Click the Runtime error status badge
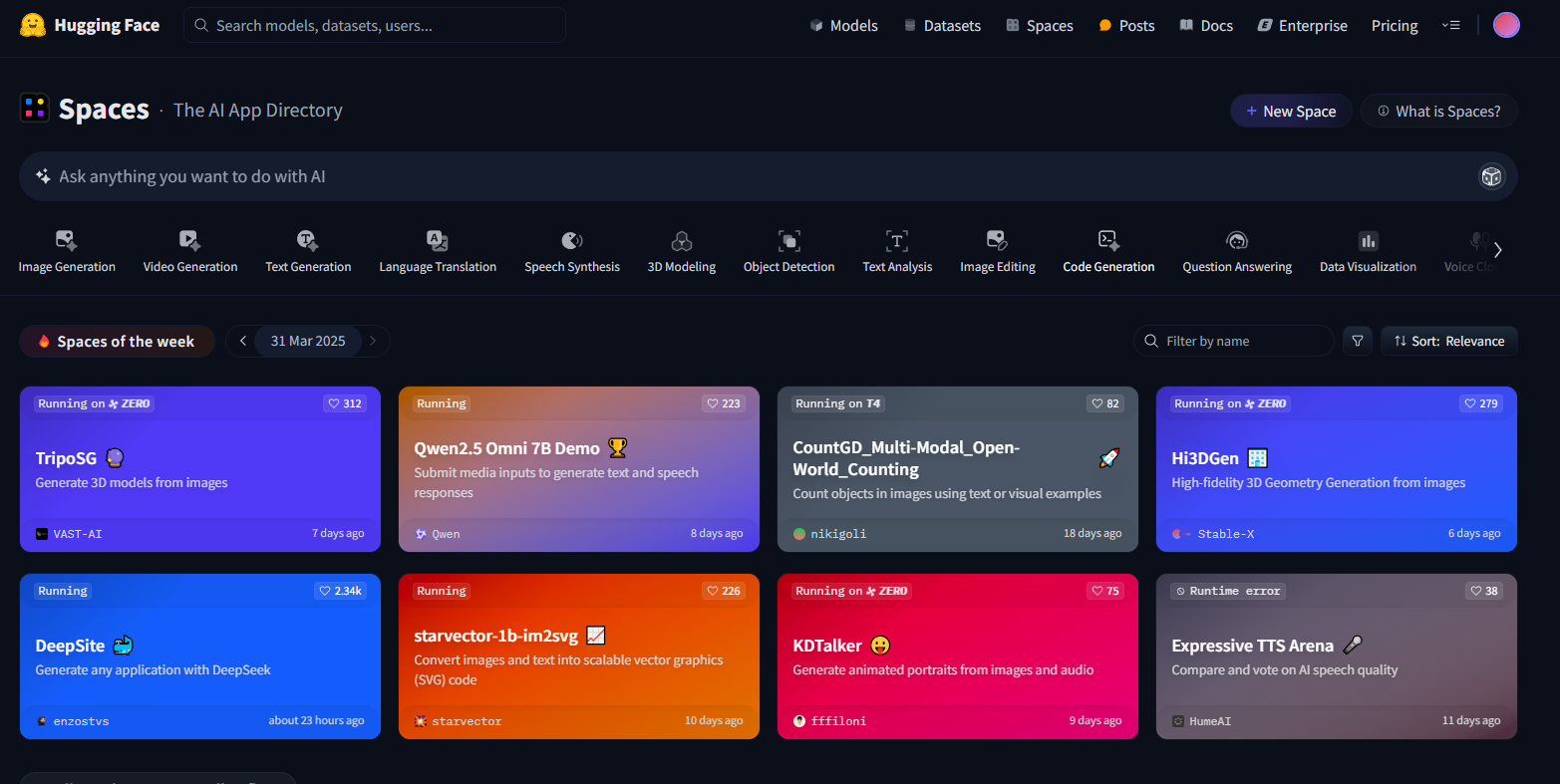The image size is (1560, 784). pos(1228,591)
